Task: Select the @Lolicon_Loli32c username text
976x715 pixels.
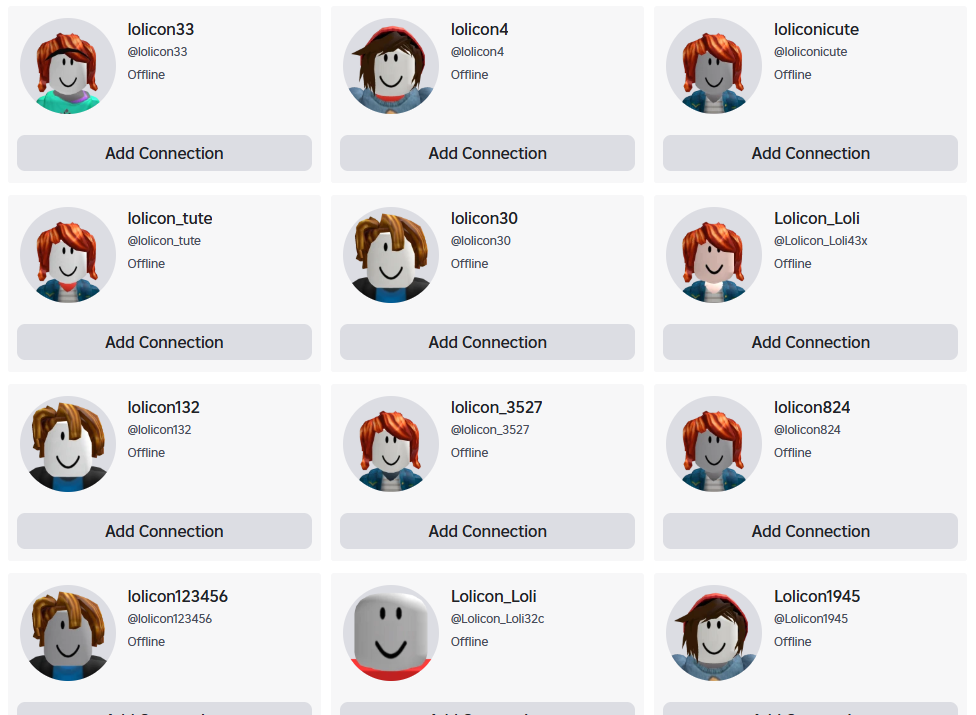Action: (497, 619)
